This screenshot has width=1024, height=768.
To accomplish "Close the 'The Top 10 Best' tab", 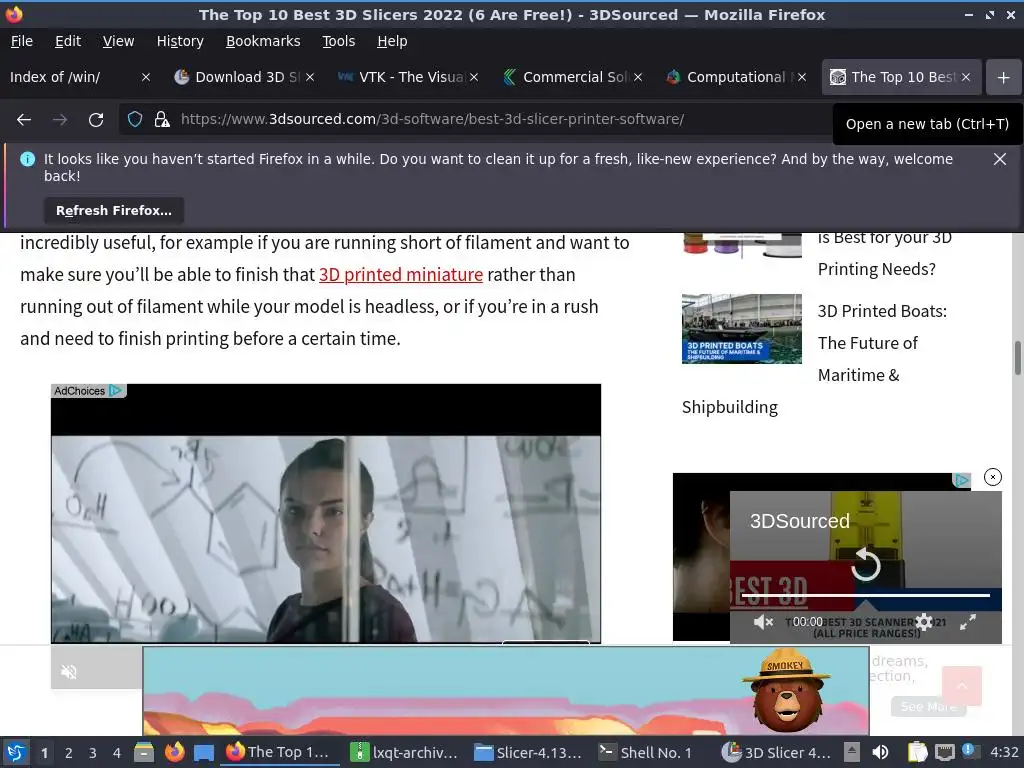I will [x=966, y=77].
